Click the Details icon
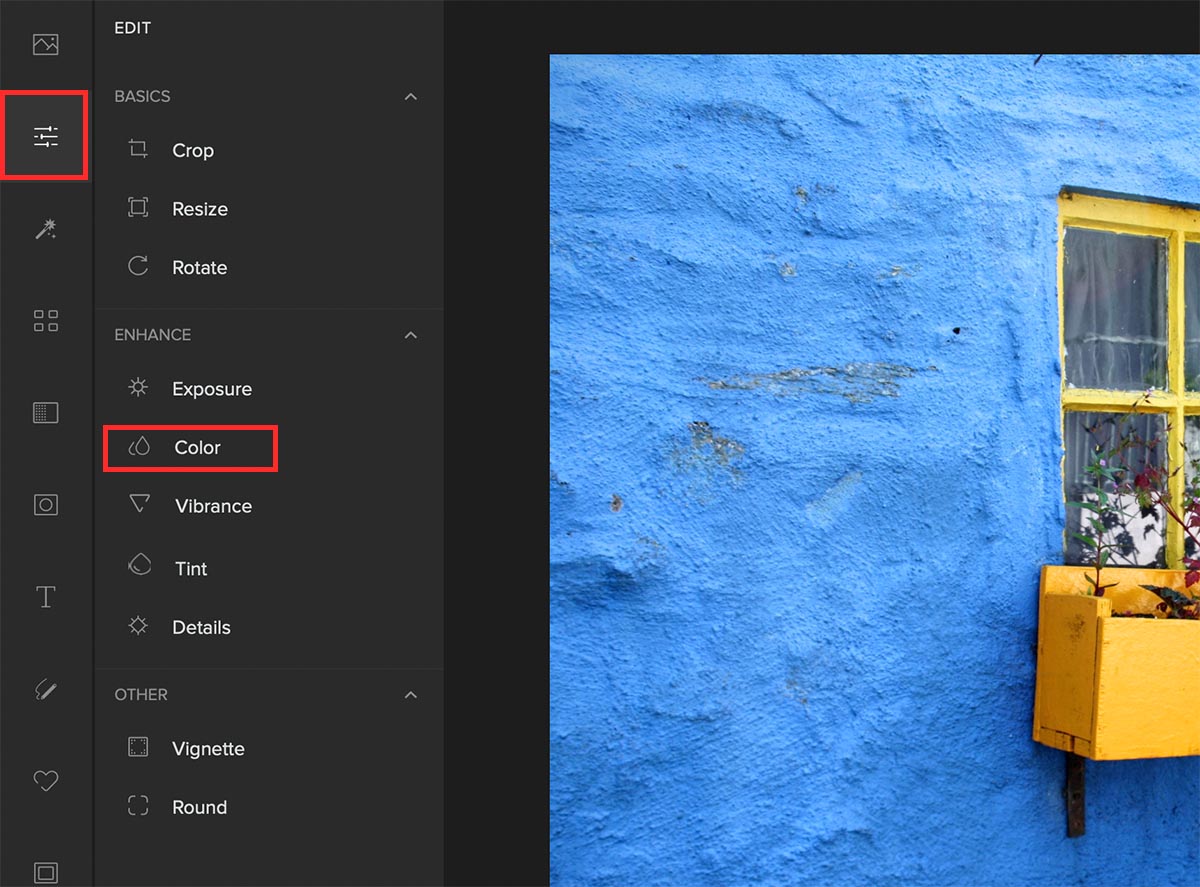 click(x=138, y=626)
